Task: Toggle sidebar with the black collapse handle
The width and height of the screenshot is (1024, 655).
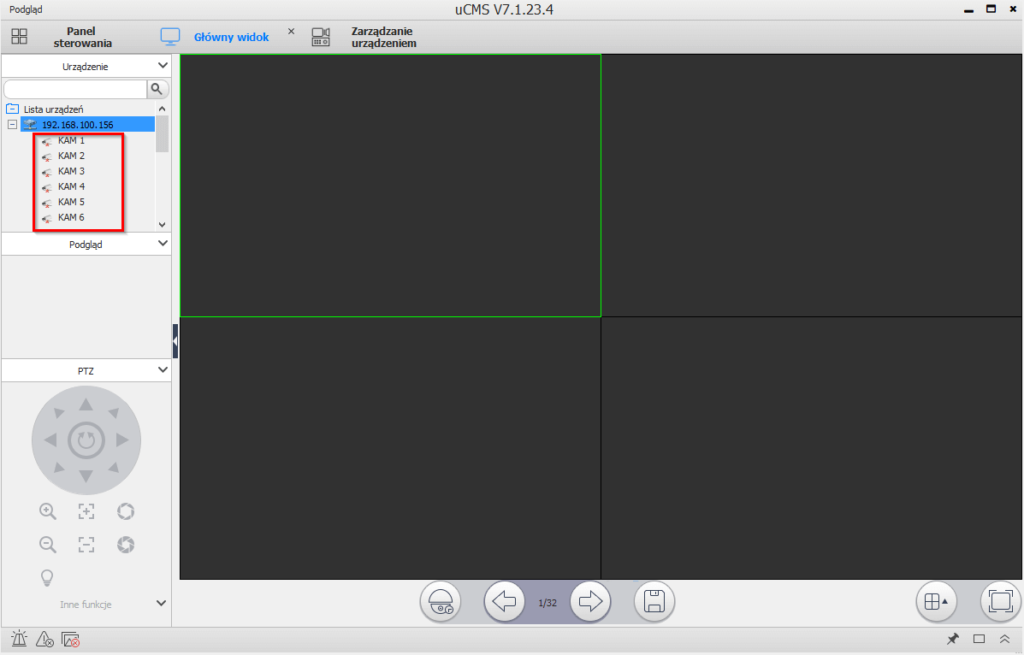Action: pyautogui.click(x=175, y=341)
